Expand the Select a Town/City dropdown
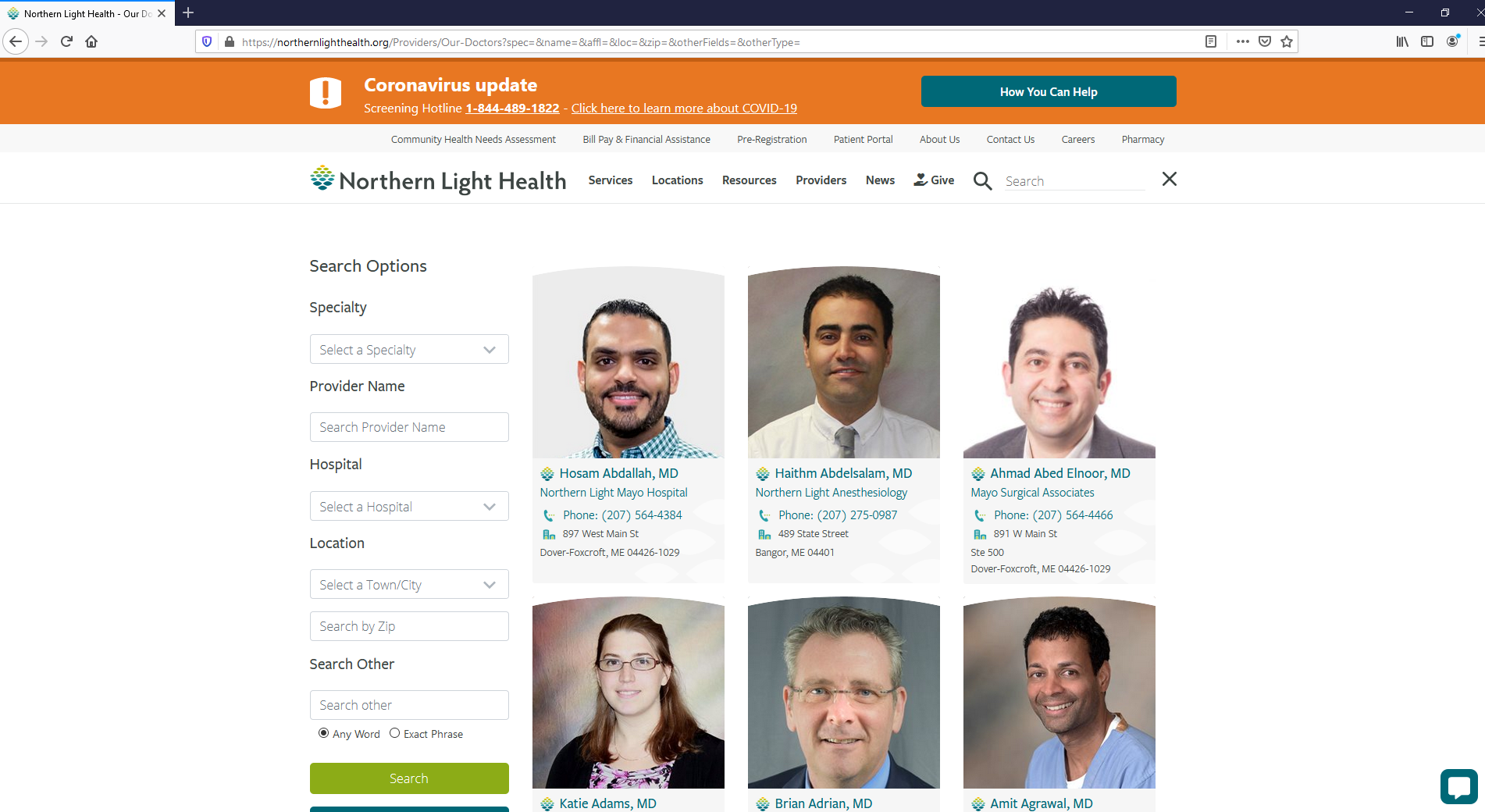The width and height of the screenshot is (1485, 812). click(x=409, y=584)
